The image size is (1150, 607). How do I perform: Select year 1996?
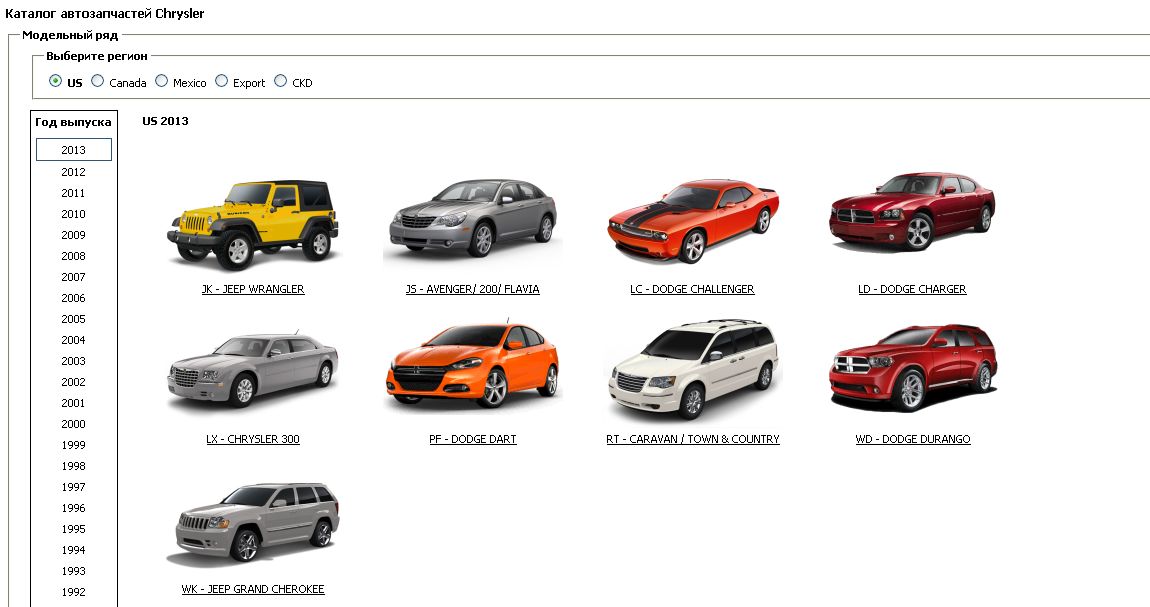pos(73,508)
